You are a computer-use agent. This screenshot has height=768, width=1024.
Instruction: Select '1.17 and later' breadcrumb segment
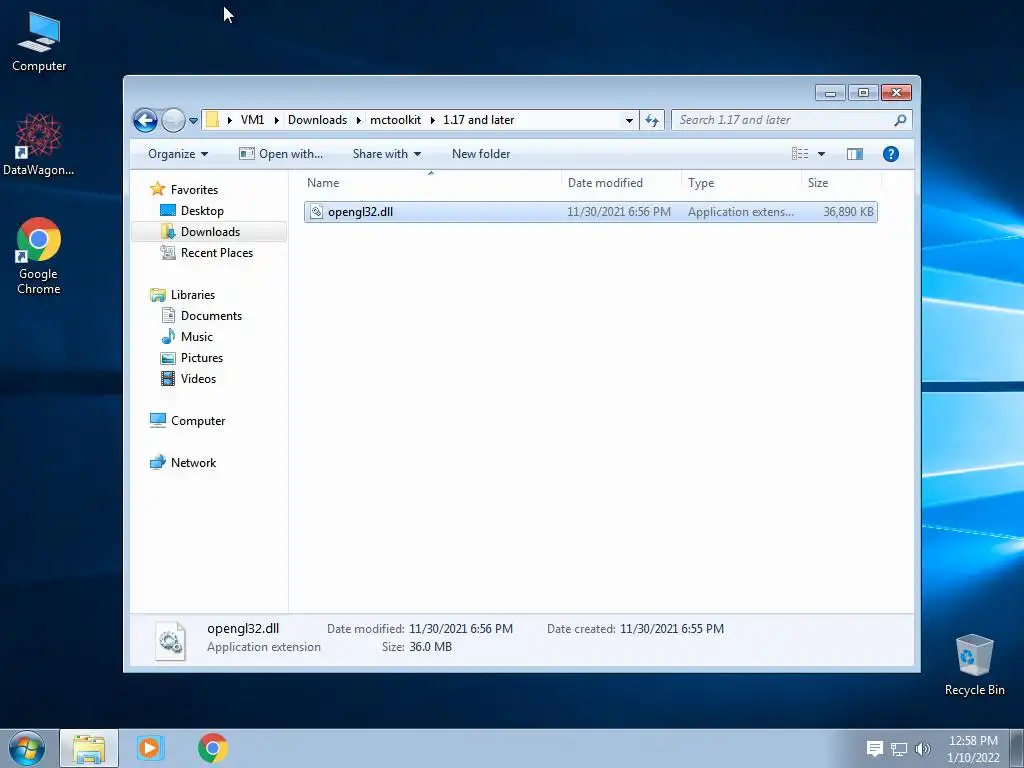(478, 120)
